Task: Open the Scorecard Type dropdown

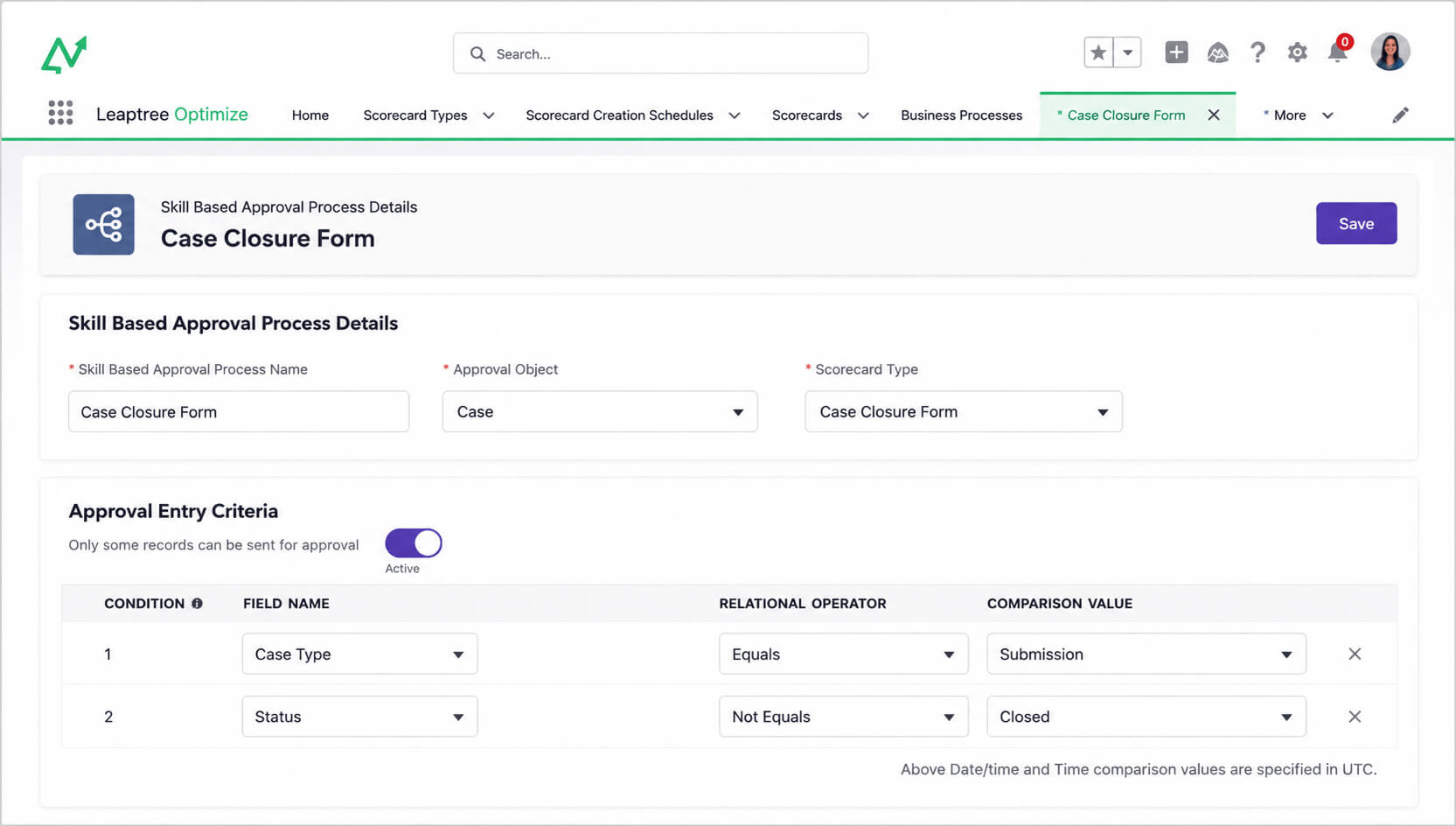Action: click(x=964, y=411)
